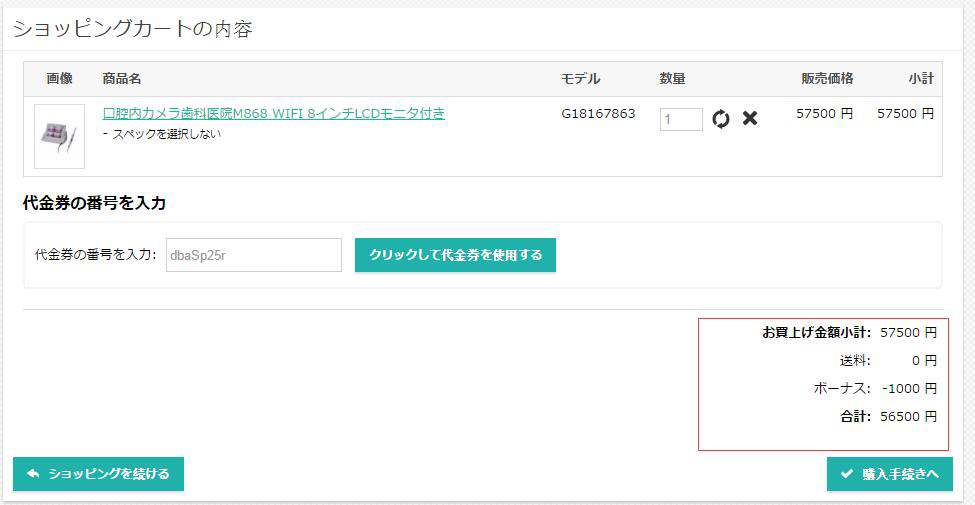Click the 合計 56500 円 total
The width and height of the screenshot is (975, 505).
[x=889, y=417]
